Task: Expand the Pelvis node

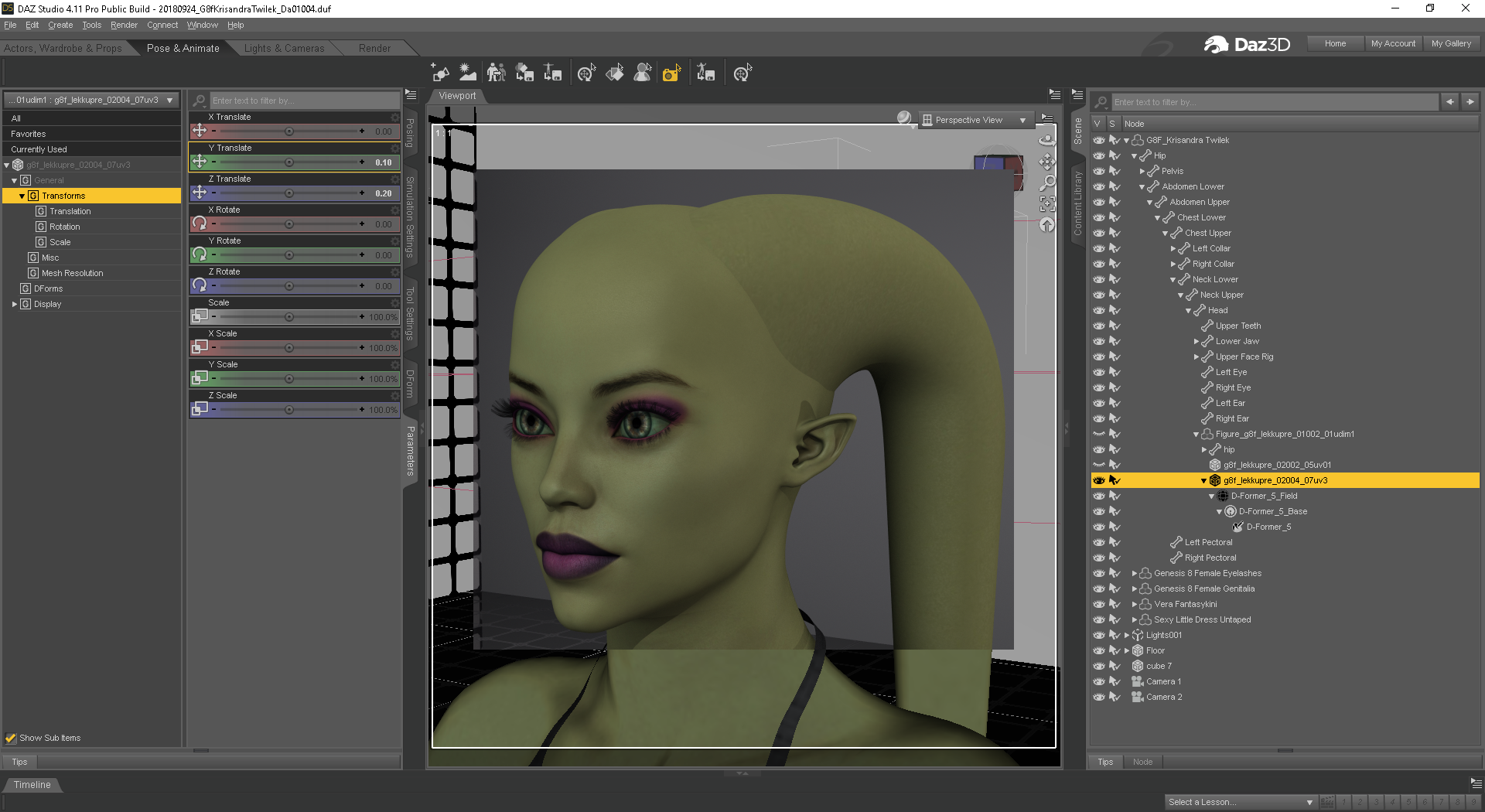Action: pos(1142,172)
